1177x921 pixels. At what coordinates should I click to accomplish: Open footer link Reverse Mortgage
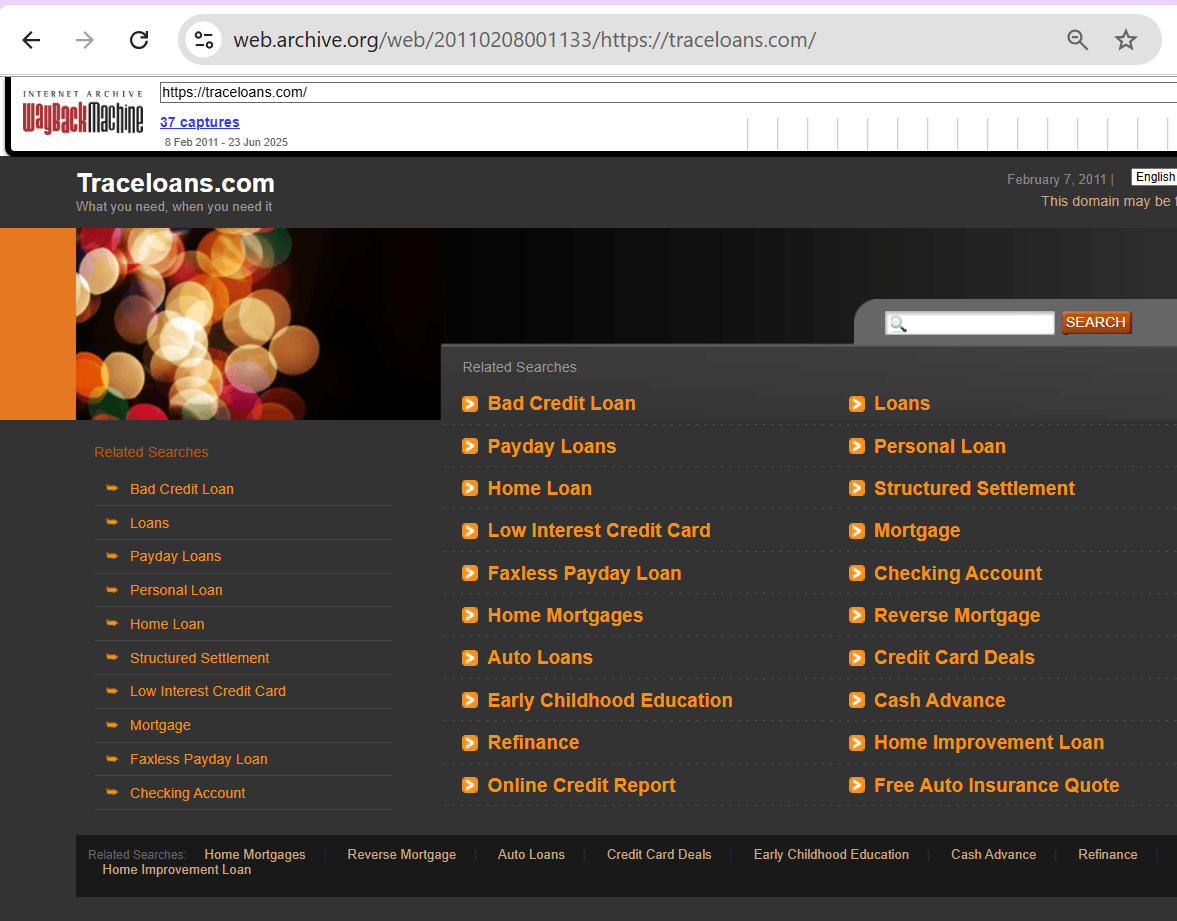click(x=402, y=854)
